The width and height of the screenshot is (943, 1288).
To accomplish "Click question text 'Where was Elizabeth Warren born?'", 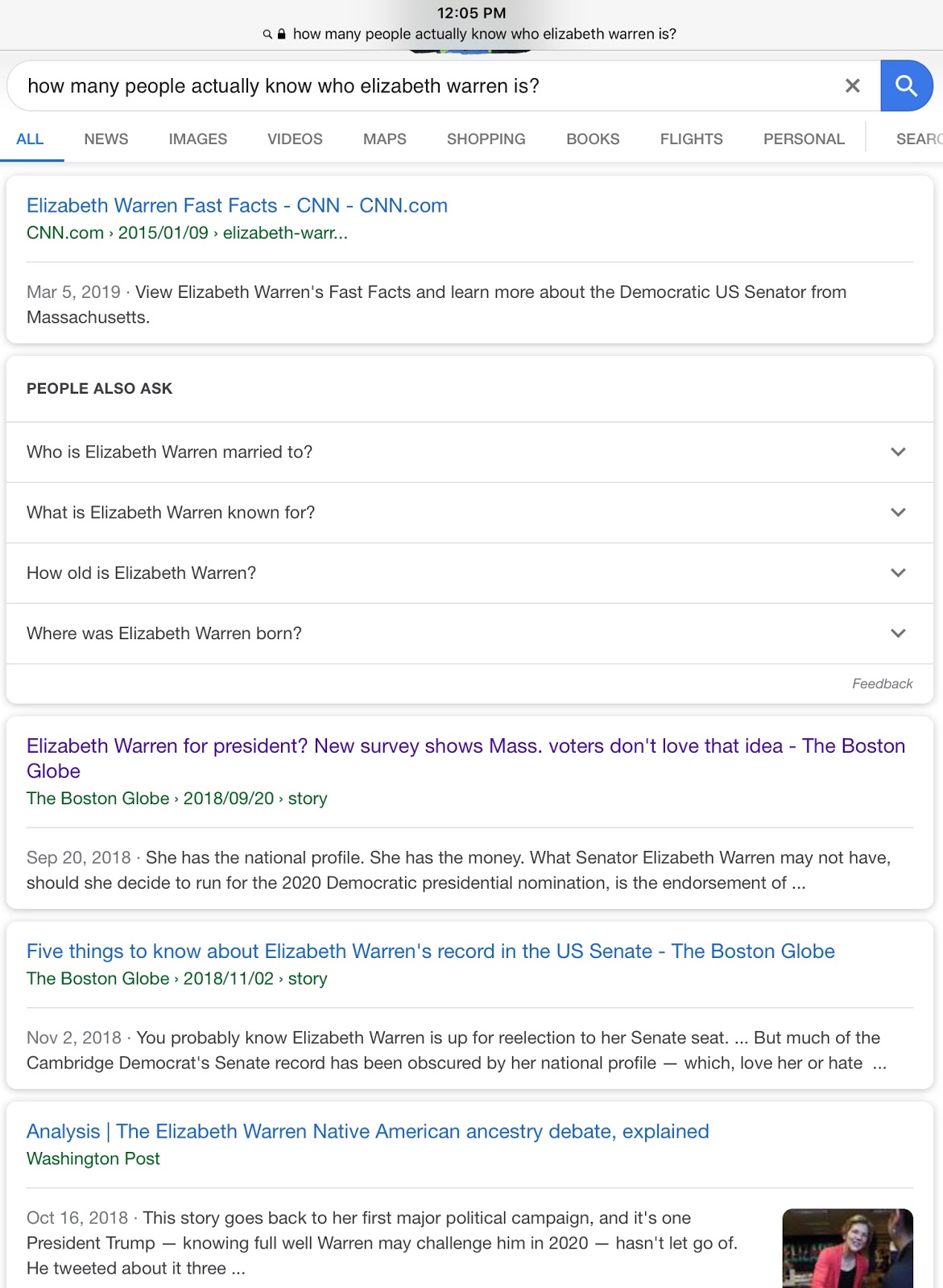I will click(164, 633).
